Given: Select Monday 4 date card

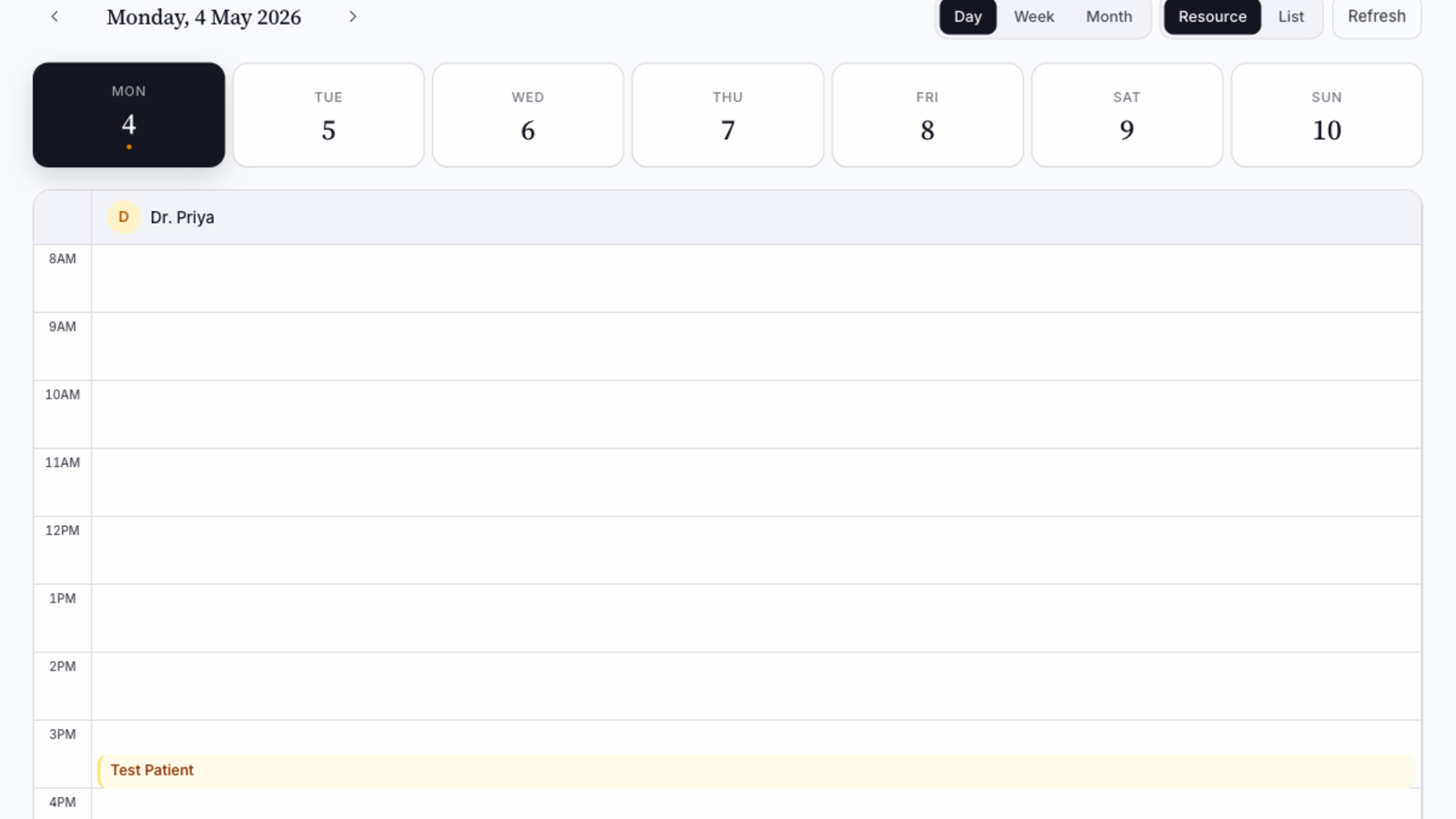Looking at the screenshot, I should coord(129,115).
